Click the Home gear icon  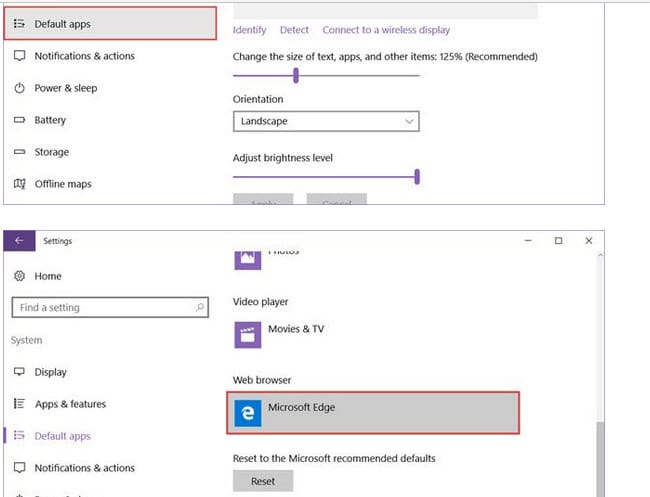pyautogui.click(x=19, y=276)
